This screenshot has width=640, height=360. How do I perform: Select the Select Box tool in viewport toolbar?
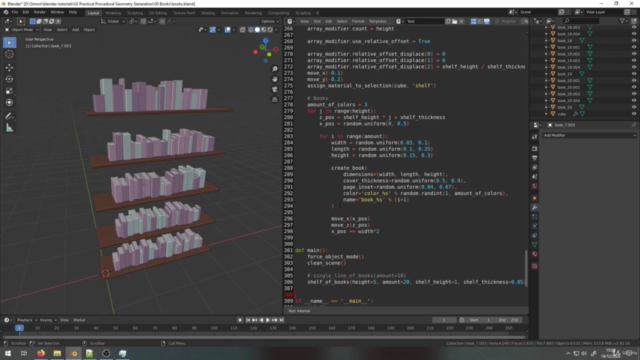point(9,42)
